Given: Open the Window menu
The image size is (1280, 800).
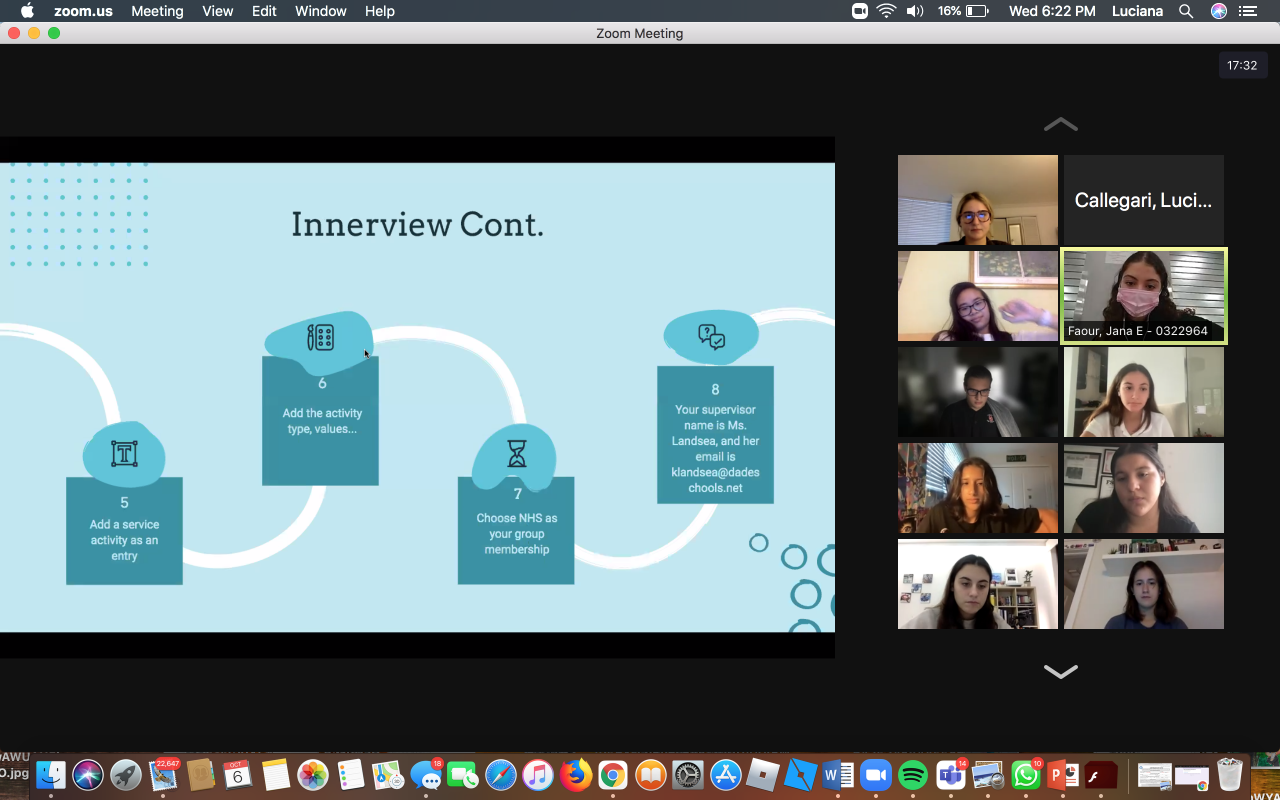Looking at the screenshot, I should 321,11.
